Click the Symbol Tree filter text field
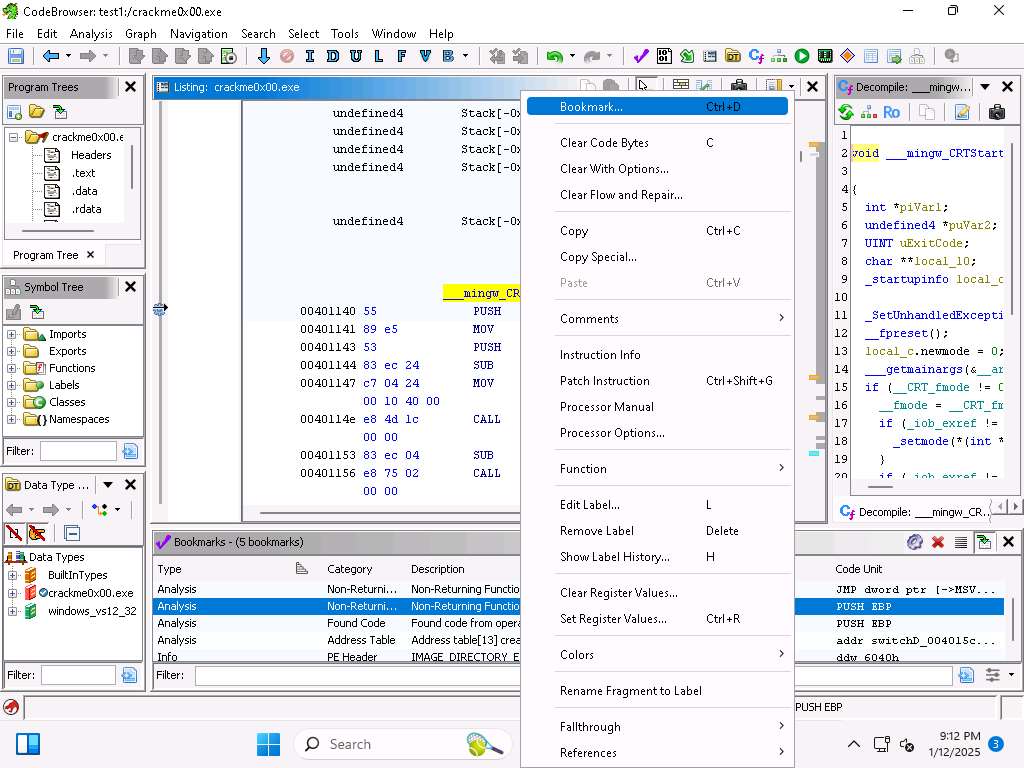The width and height of the screenshot is (1024, 768). pyautogui.click(x=78, y=451)
